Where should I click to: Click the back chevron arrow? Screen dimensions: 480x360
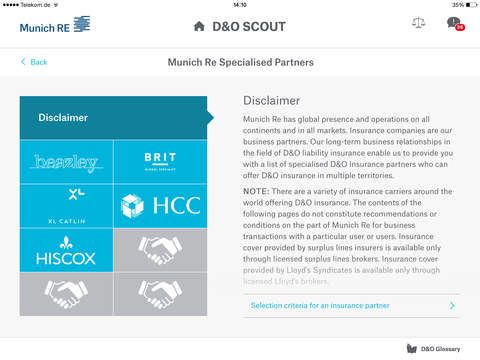23,62
